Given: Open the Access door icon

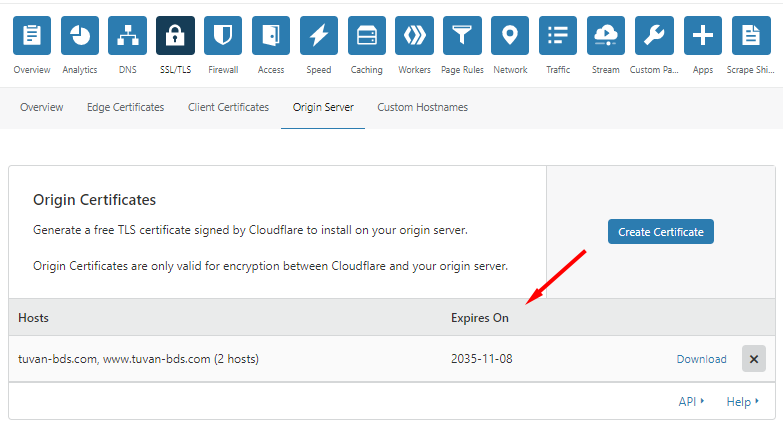Looking at the screenshot, I should (271, 35).
